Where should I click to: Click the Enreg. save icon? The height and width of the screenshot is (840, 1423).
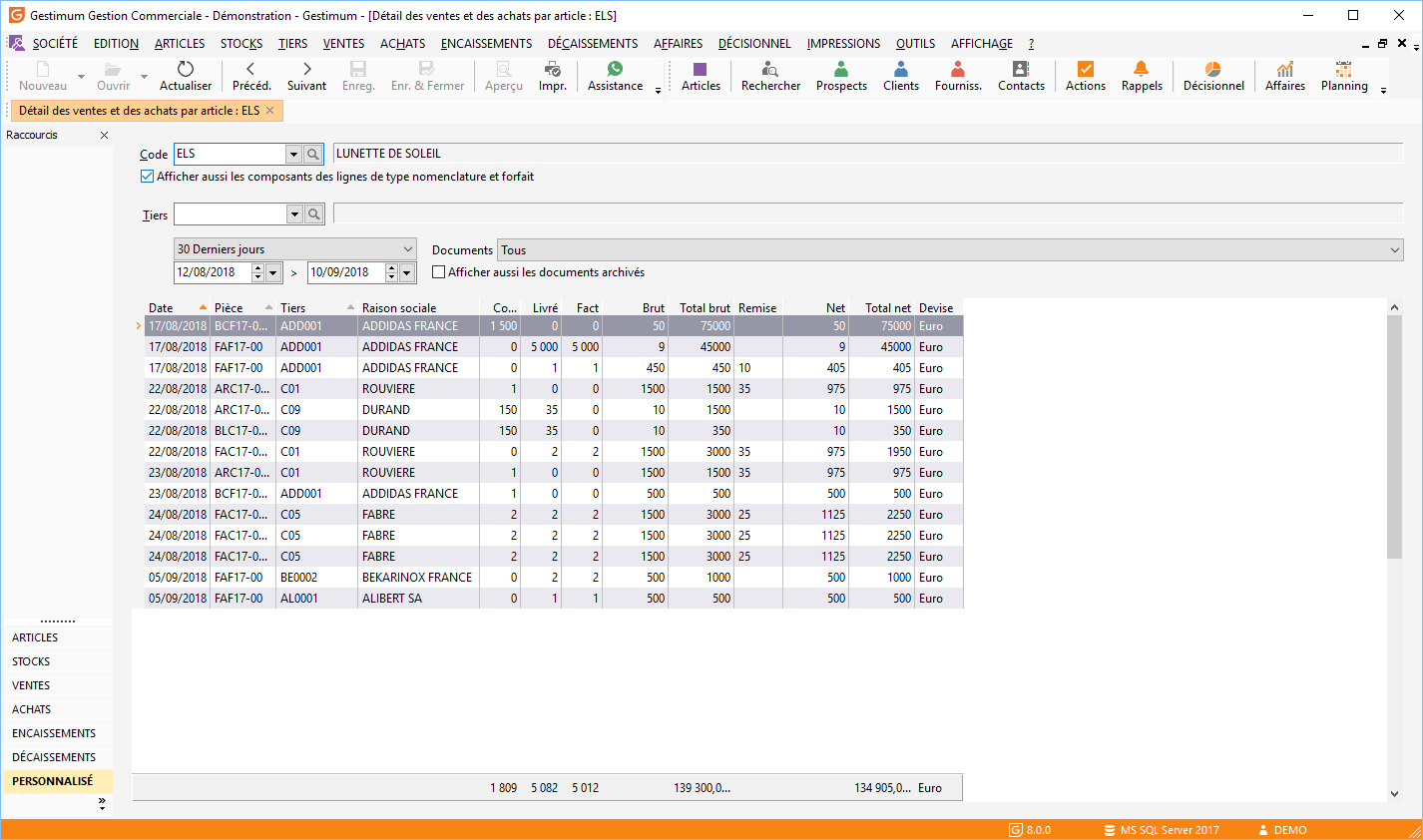(x=358, y=69)
